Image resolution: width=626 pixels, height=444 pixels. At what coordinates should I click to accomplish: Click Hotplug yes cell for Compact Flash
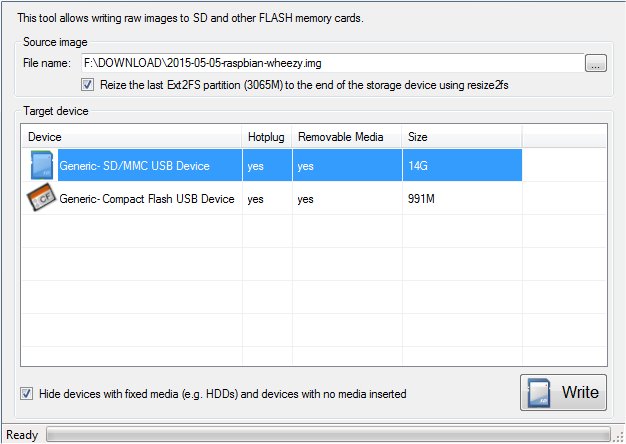click(256, 199)
